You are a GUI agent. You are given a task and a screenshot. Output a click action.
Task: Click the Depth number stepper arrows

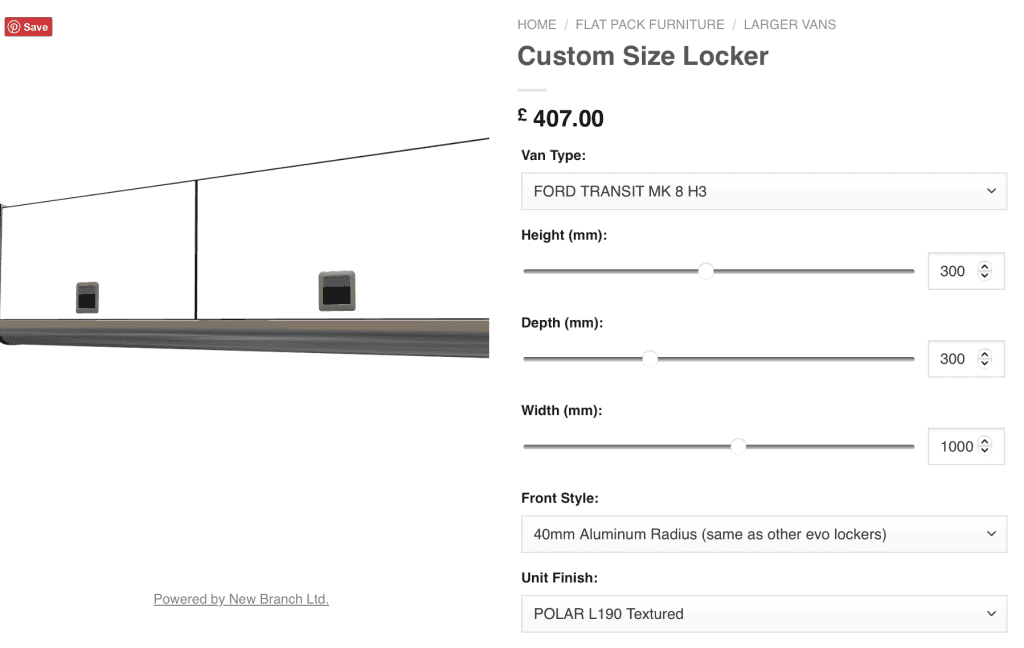tap(985, 359)
